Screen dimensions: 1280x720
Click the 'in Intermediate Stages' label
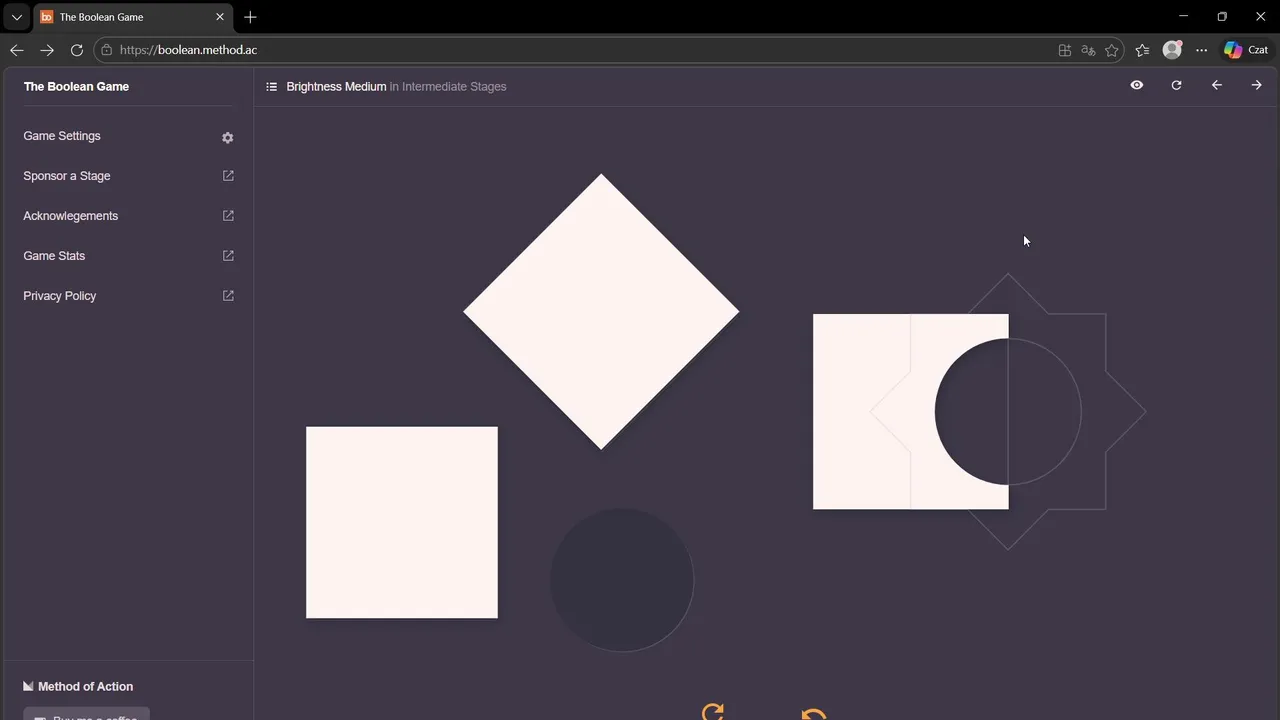click(x=448, y=87)
